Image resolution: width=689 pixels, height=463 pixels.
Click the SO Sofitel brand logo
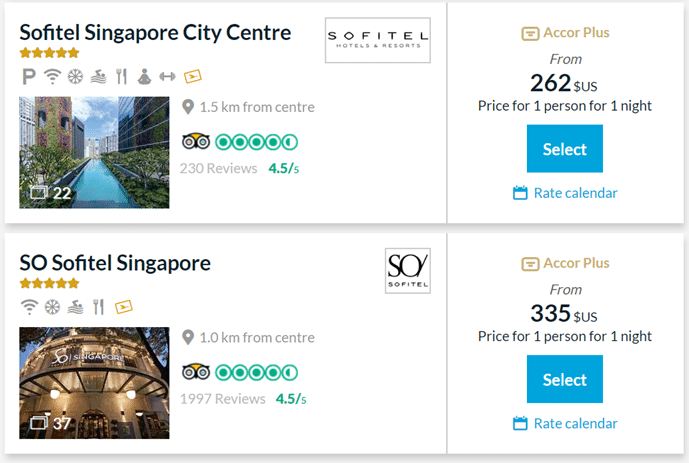(408, 271)
